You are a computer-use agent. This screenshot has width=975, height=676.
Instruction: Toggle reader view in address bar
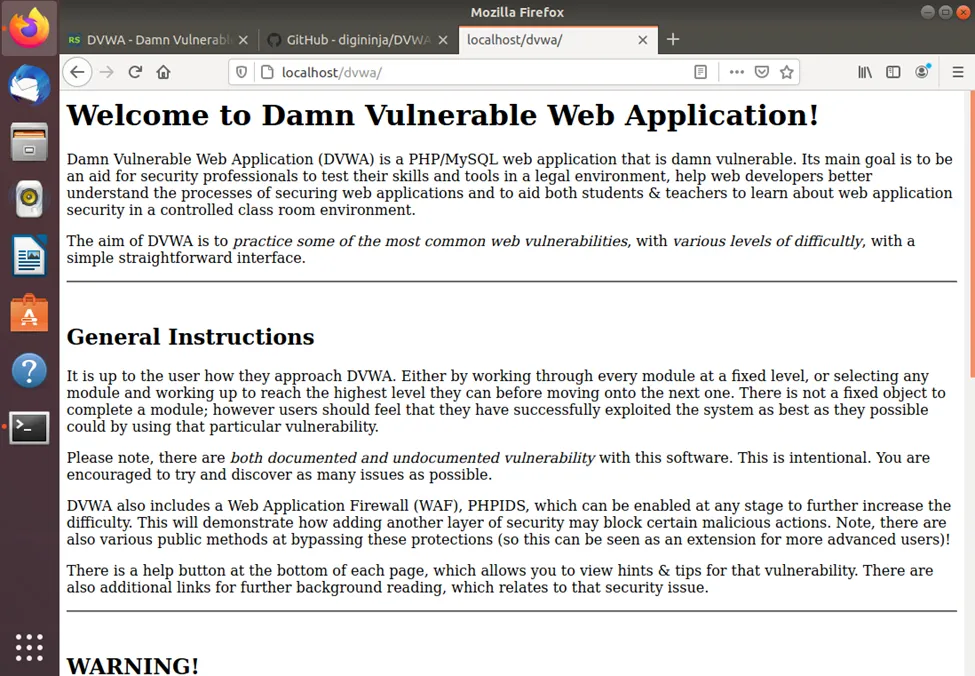(700, 73)
